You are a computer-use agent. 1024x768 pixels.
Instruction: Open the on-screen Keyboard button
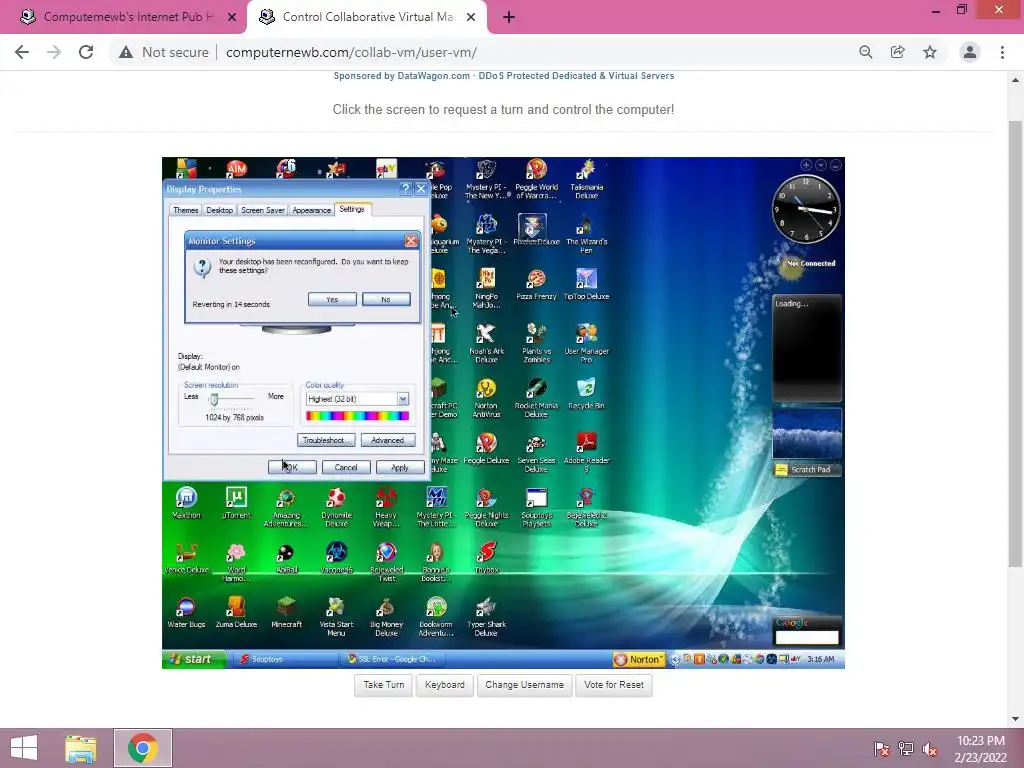click(445, 685)
